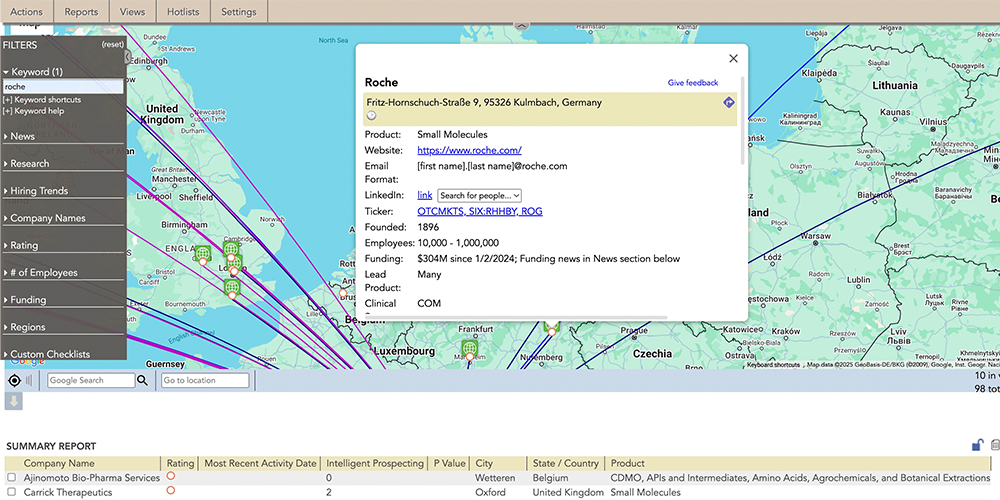Screen dimensions: 1000x500
Task: Open the Settings menu
Action: point(239,11)
